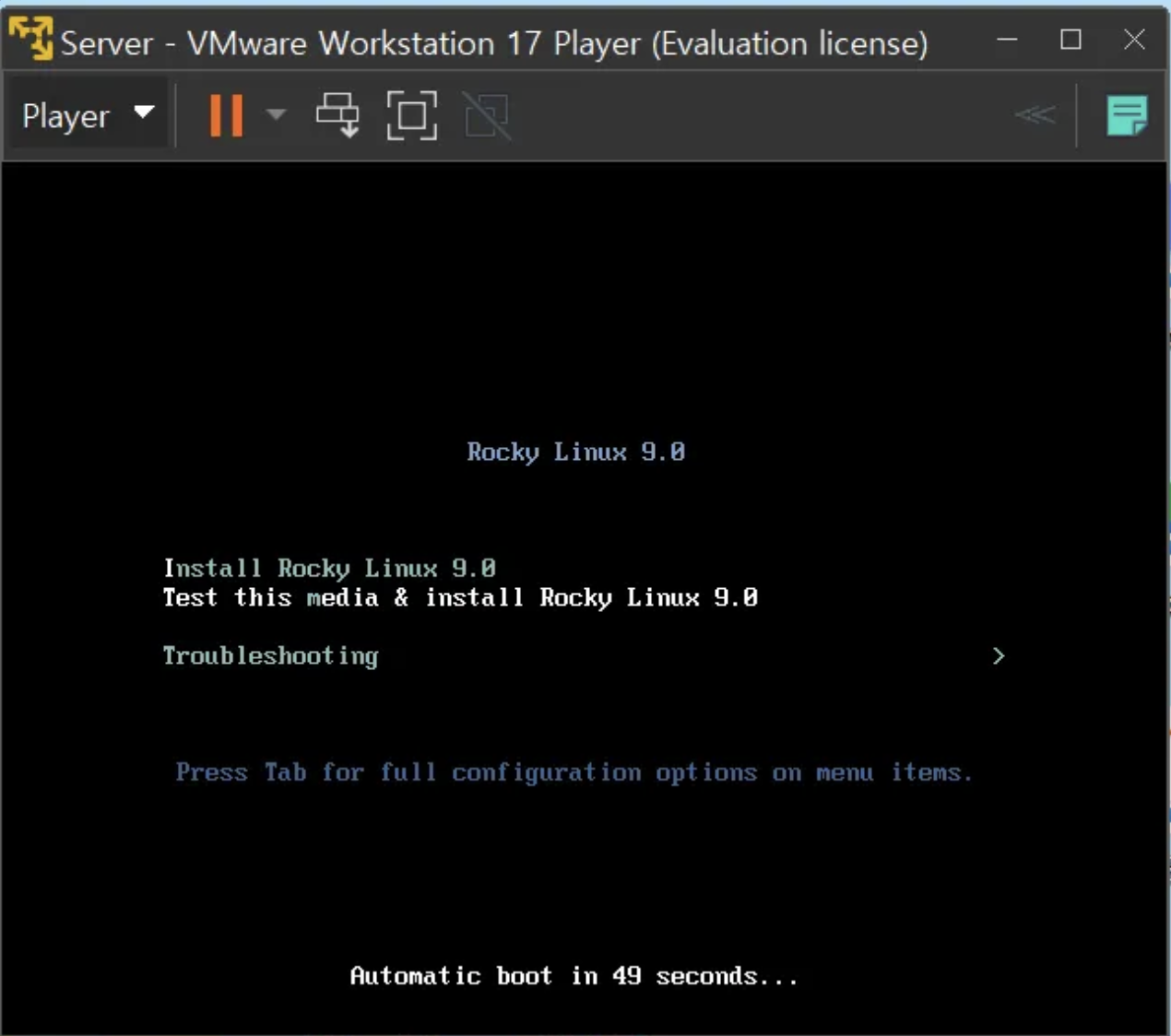Select the Troubleshooting boot menu entry
The width and height of the screenshot is (1171, 1036).
(x=270, y=655)
